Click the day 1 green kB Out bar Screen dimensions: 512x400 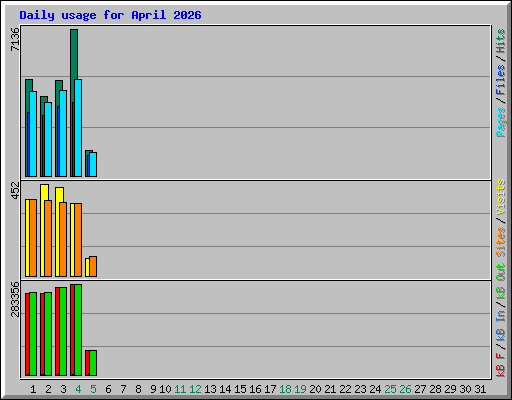tap(33, 334)
